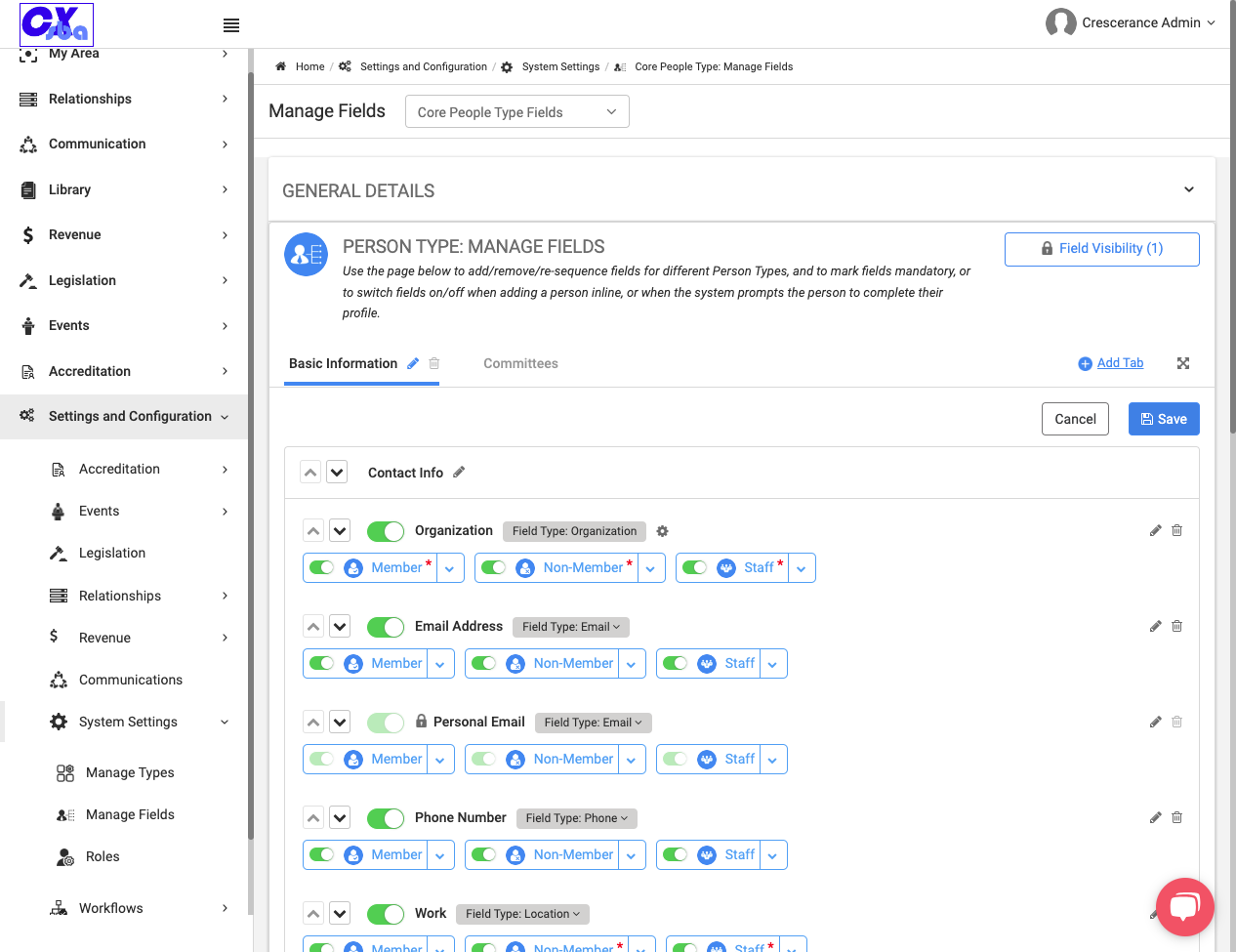1236x952 pixels.
Task: Toggle the Email Address field switch
Action: coord(386,627)
